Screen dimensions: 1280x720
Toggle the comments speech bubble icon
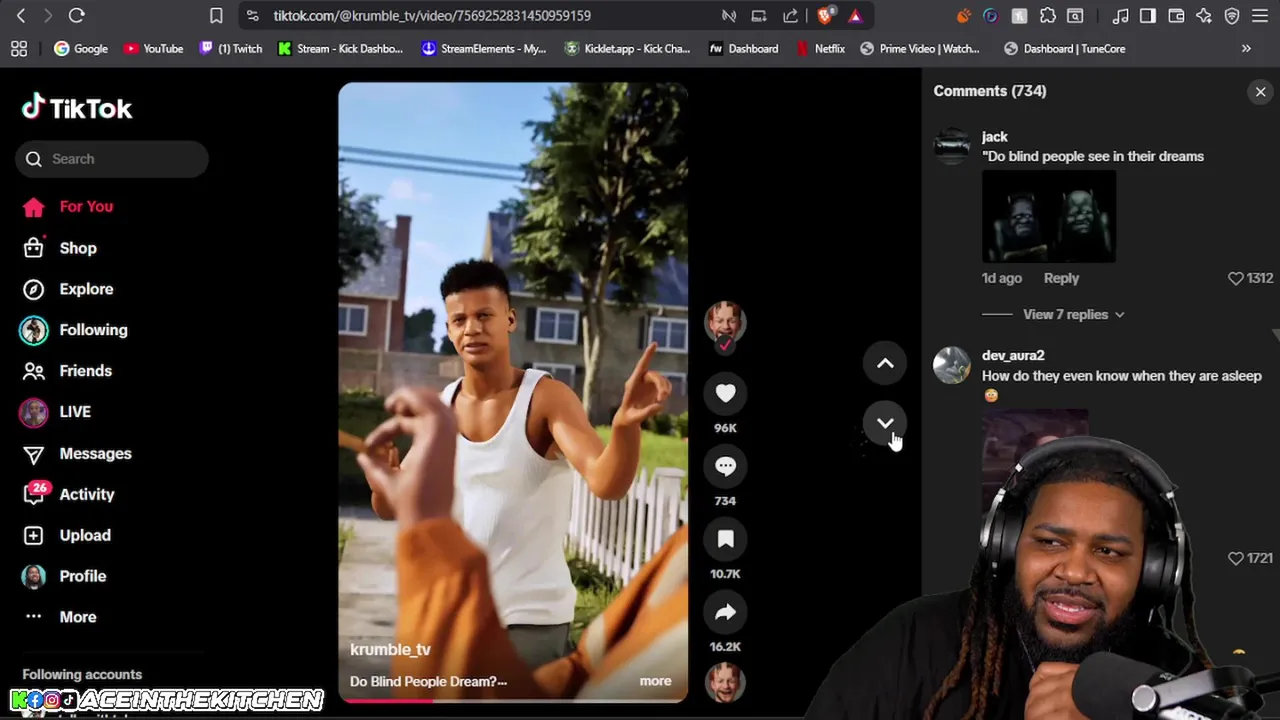click(x=725, y=467)
